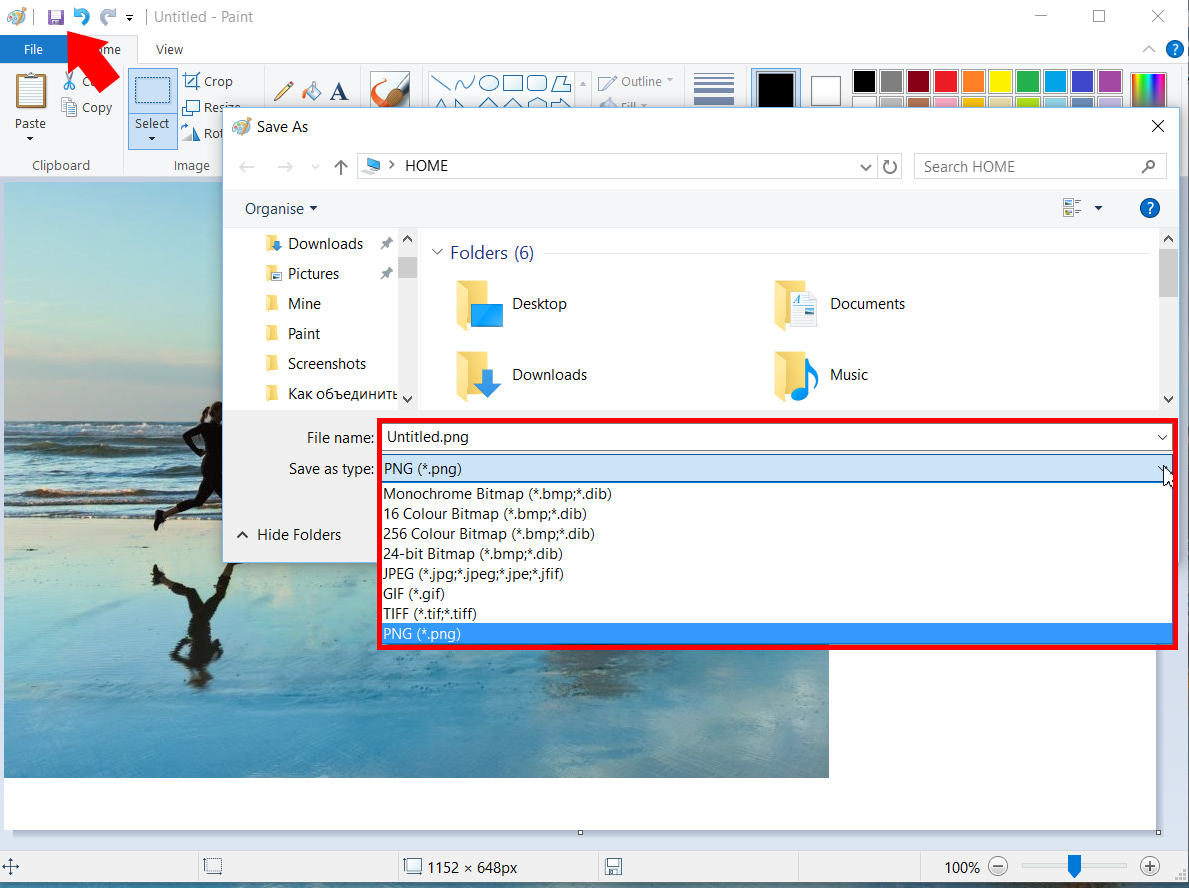Go up one folder level
The width and height of the screenshot is (1189, 888).
click(340, 167)
